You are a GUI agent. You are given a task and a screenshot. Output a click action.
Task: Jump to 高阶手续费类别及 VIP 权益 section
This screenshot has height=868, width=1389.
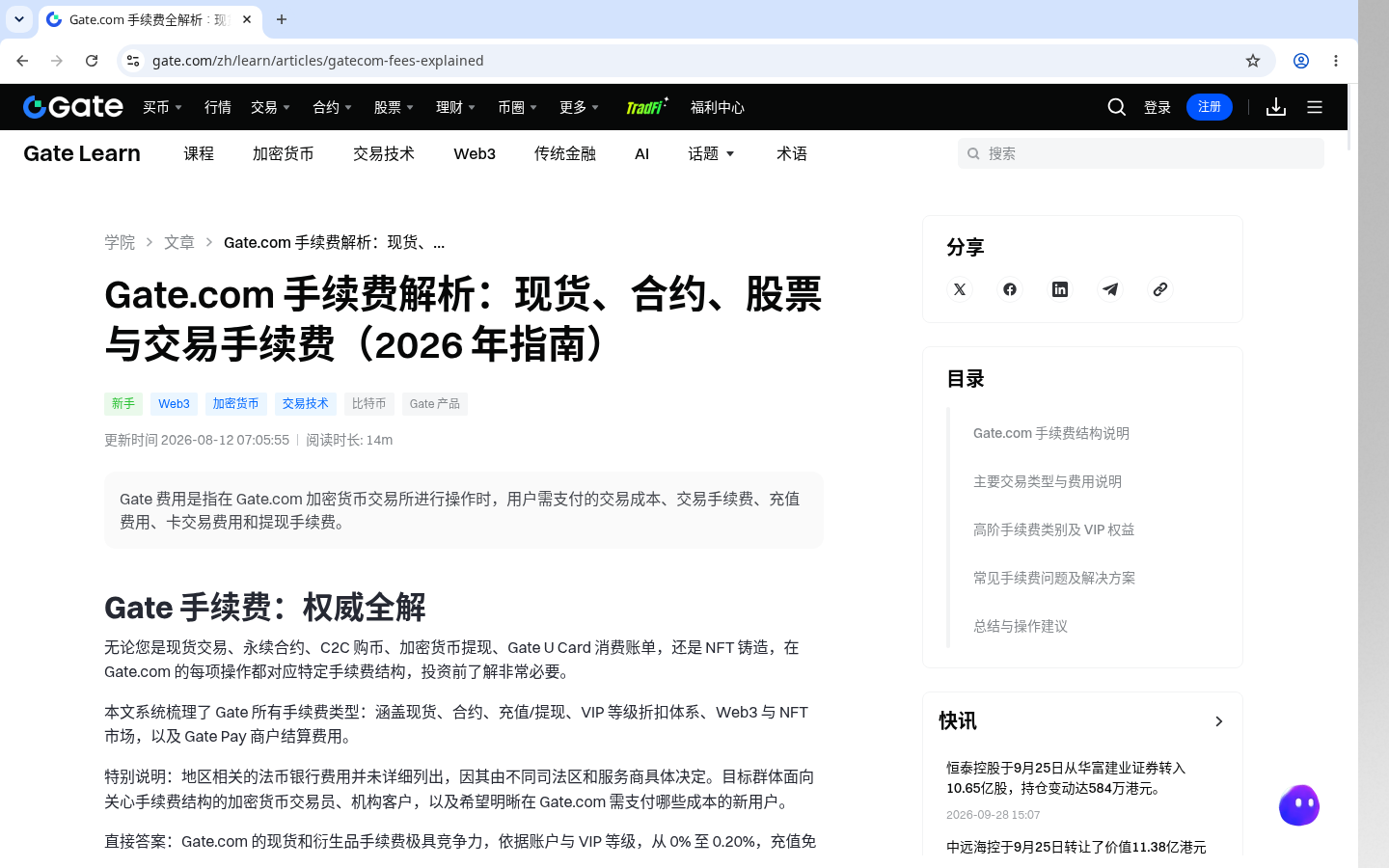click(x=1054, y=529)
